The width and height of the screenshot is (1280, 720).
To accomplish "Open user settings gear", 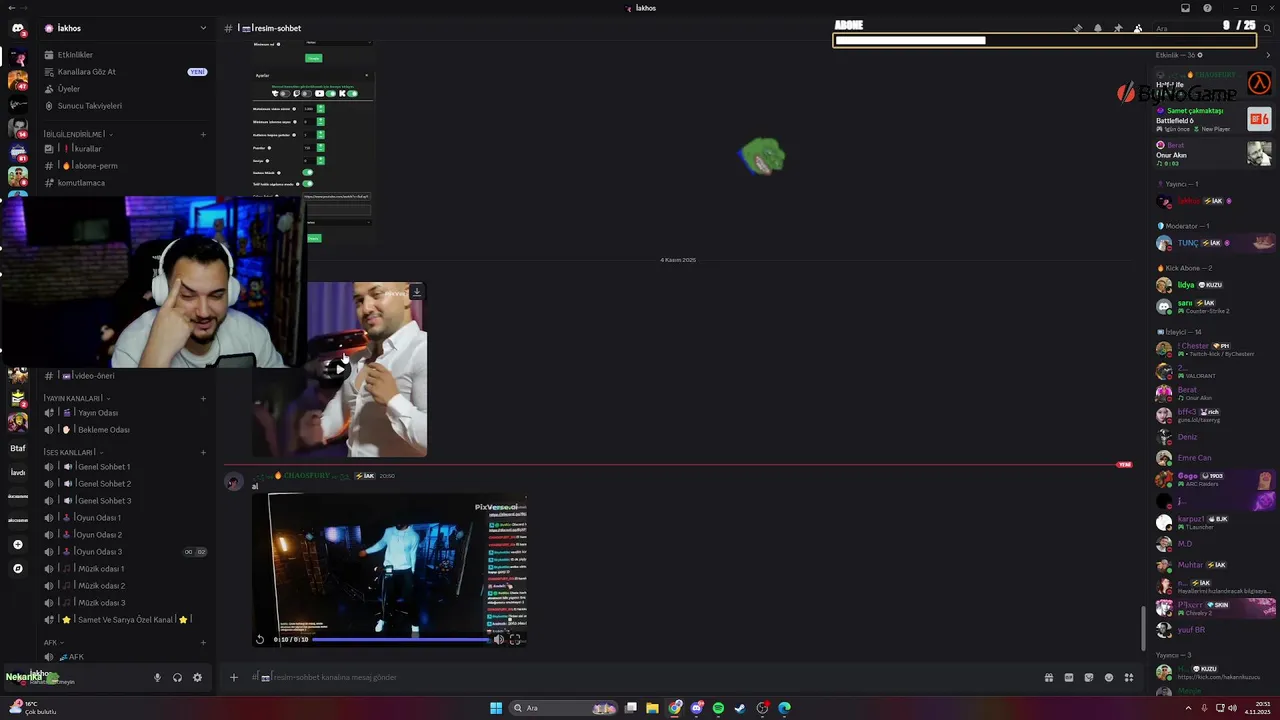I will pyautogui.click(x=197, y=677).
